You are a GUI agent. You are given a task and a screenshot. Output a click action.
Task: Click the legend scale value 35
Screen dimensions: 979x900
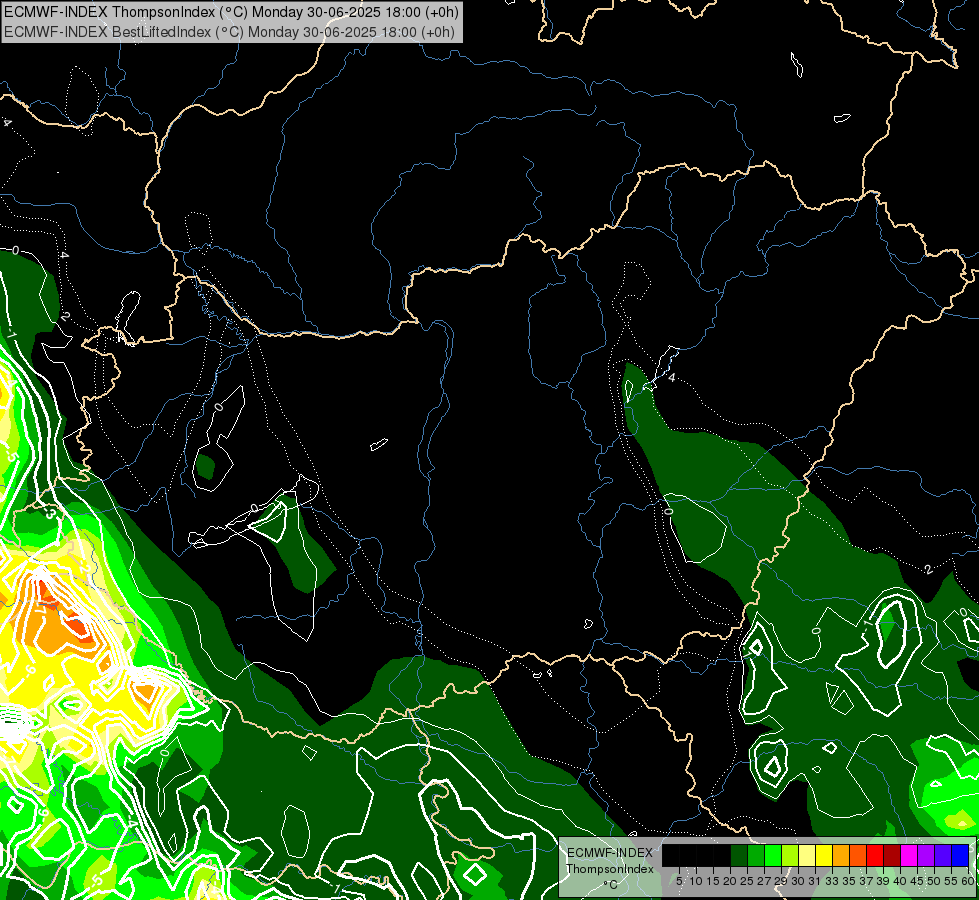(849, 881)
